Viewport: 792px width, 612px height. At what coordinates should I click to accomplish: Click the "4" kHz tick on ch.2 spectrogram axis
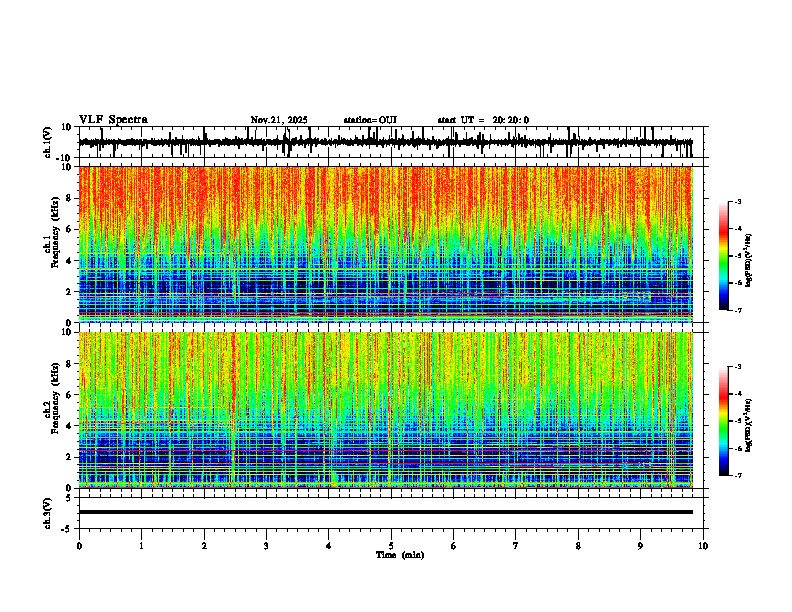[x=70, y=426]
